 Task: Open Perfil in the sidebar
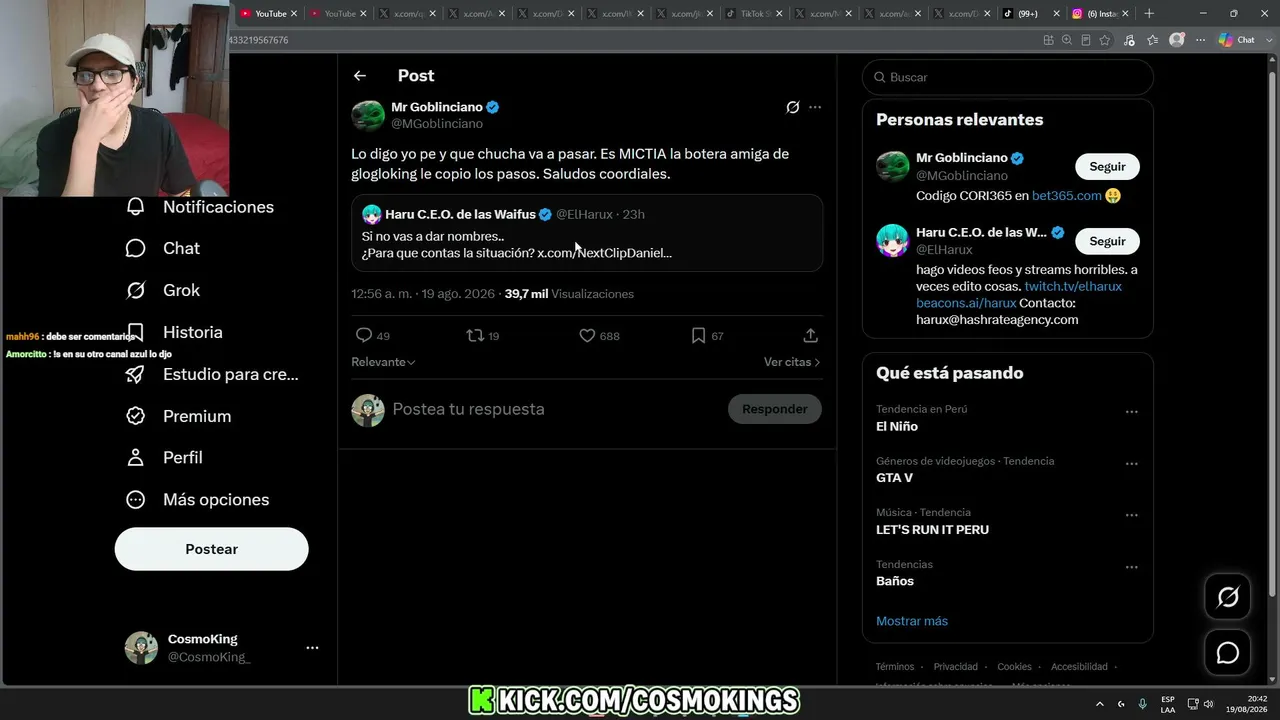pos(165,457)
